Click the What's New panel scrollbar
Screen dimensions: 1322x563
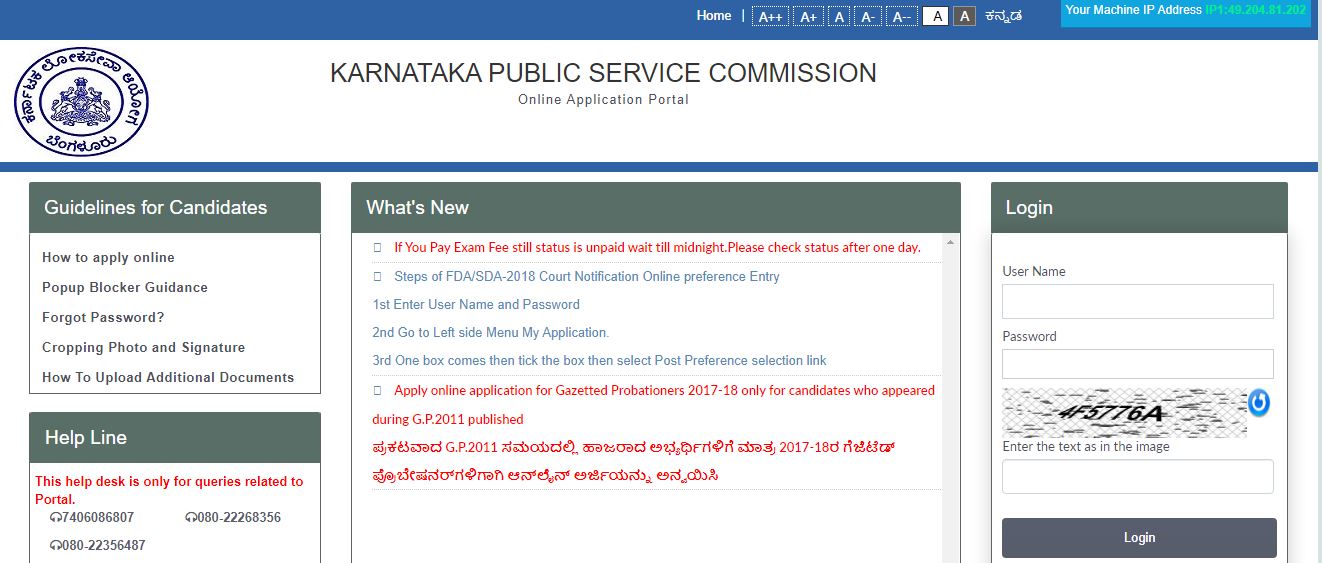pyautogui.click(x=950, y=400)
